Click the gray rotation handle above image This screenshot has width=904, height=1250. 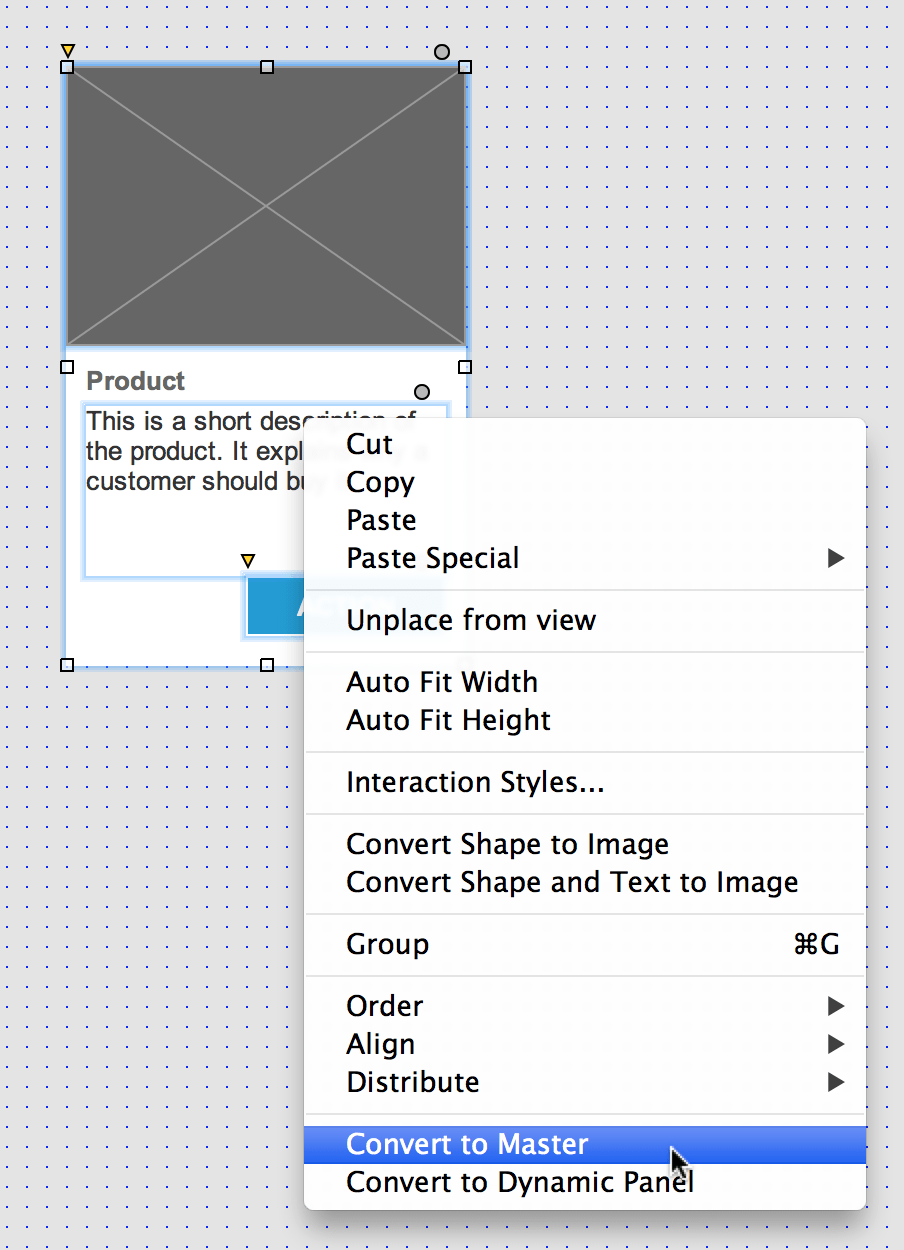pyautogui.click(x=442, y=52)
